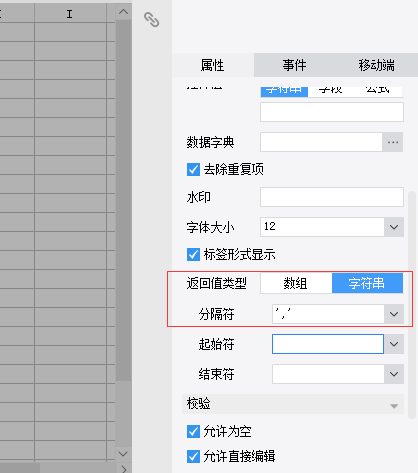This screenshot has width=418, height=473.
Task: Open the 起始符 dropdown arrow
Action: [x=394, y=344]
